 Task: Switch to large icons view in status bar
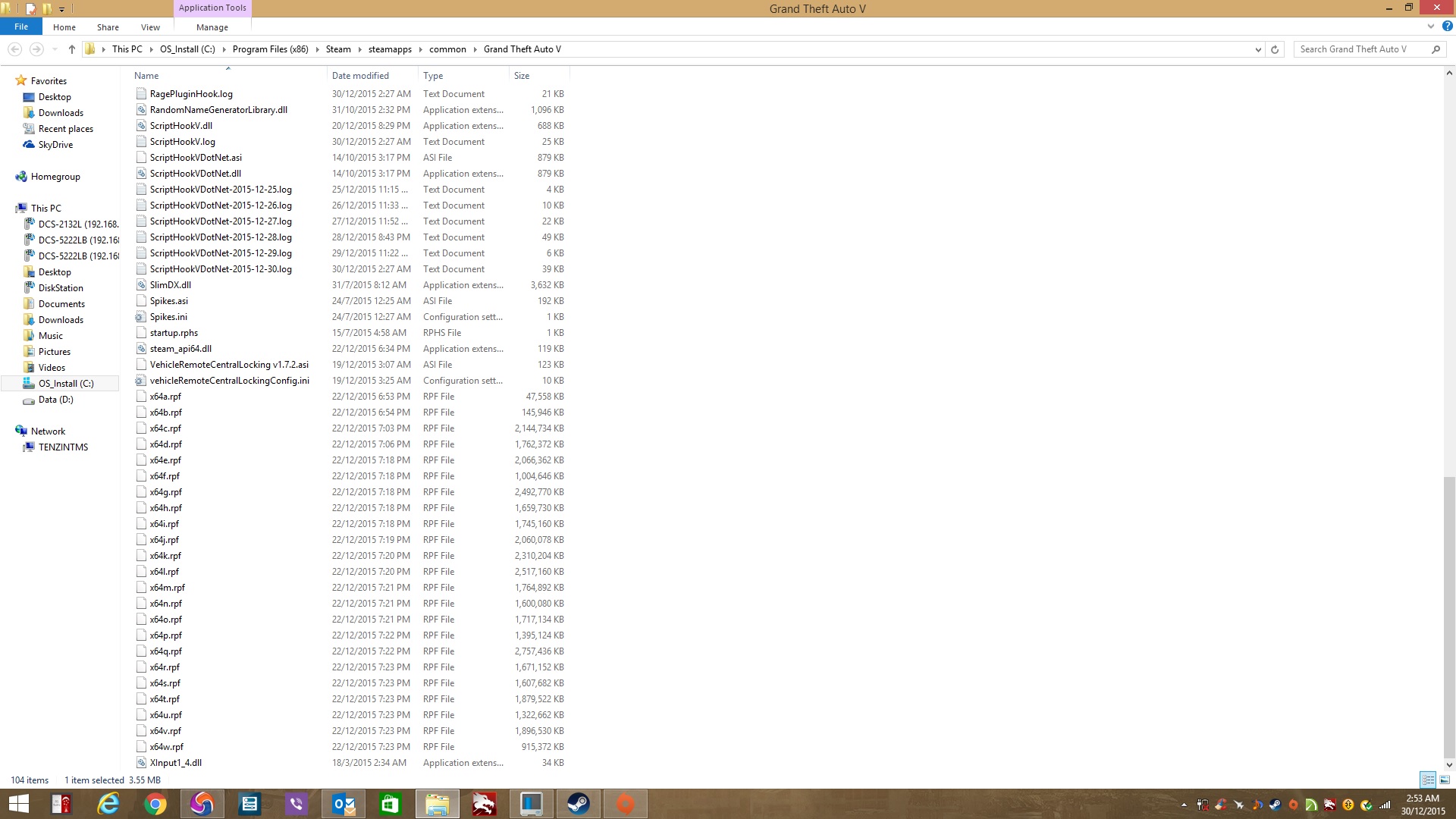(1445, 780)
